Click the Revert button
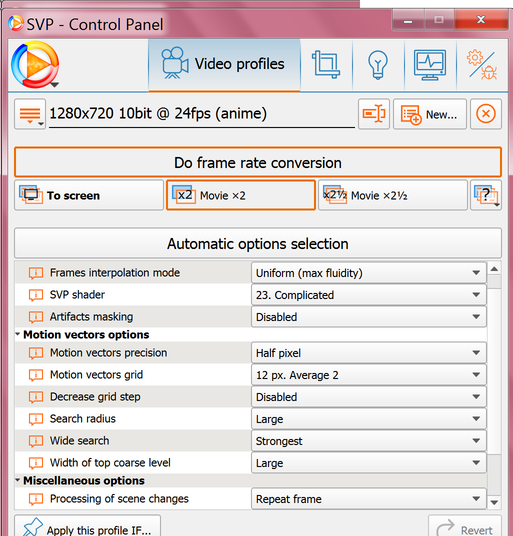 click(x=465, y=526)
